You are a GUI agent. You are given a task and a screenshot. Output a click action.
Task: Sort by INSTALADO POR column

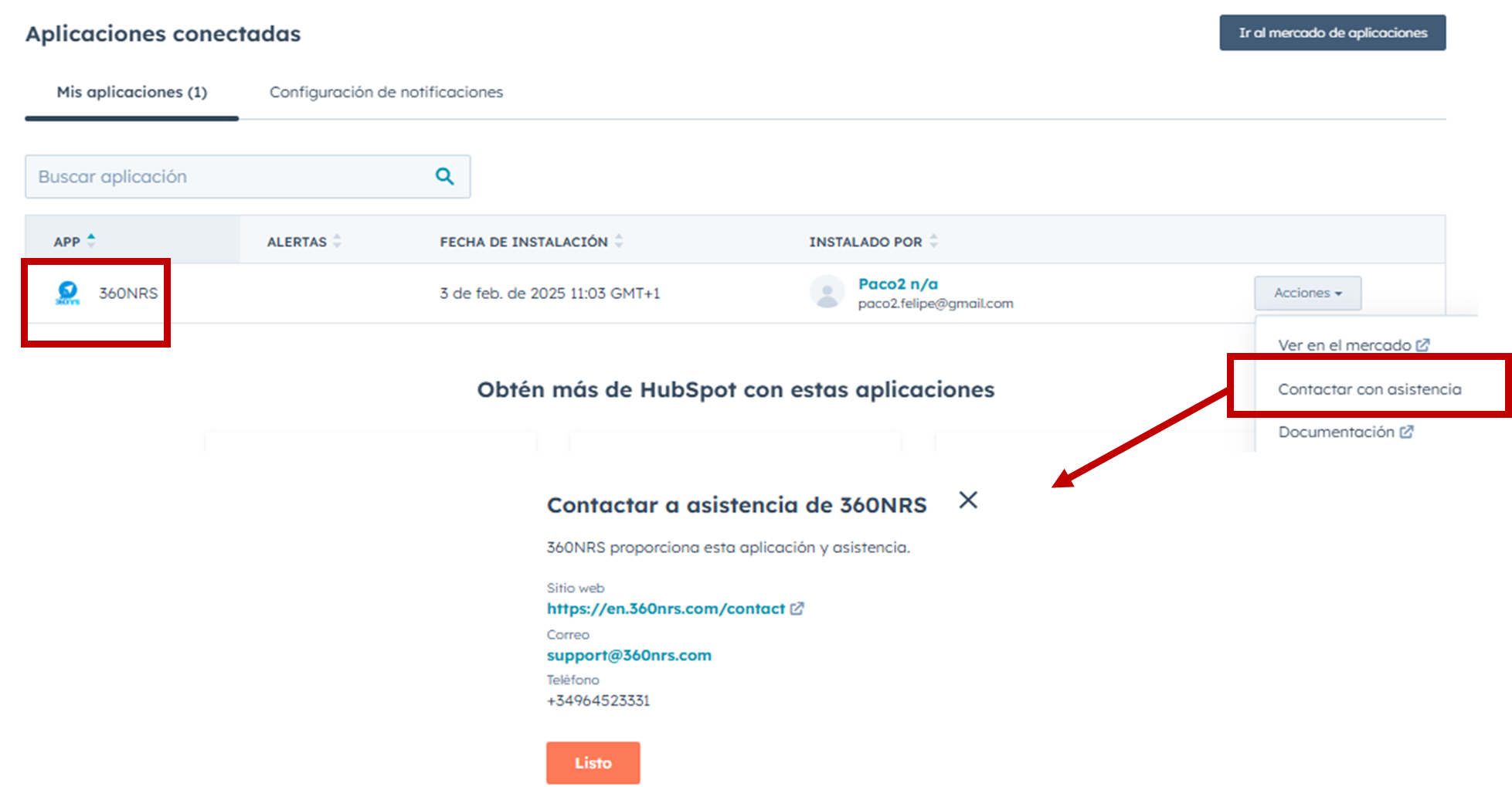point(933,242)
